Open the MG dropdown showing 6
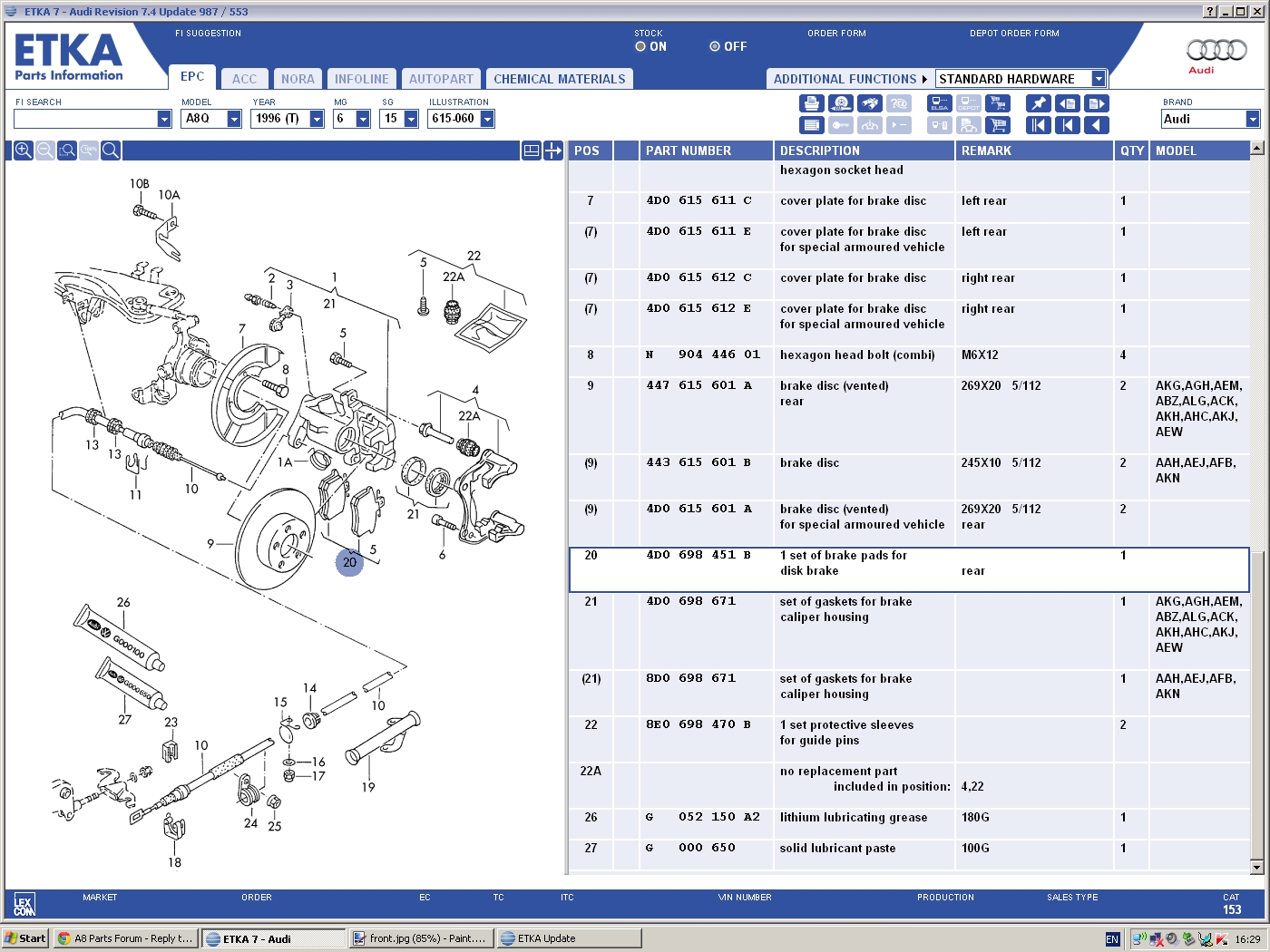This screenshot has width=1270, height=952. (x=363, y=119)
